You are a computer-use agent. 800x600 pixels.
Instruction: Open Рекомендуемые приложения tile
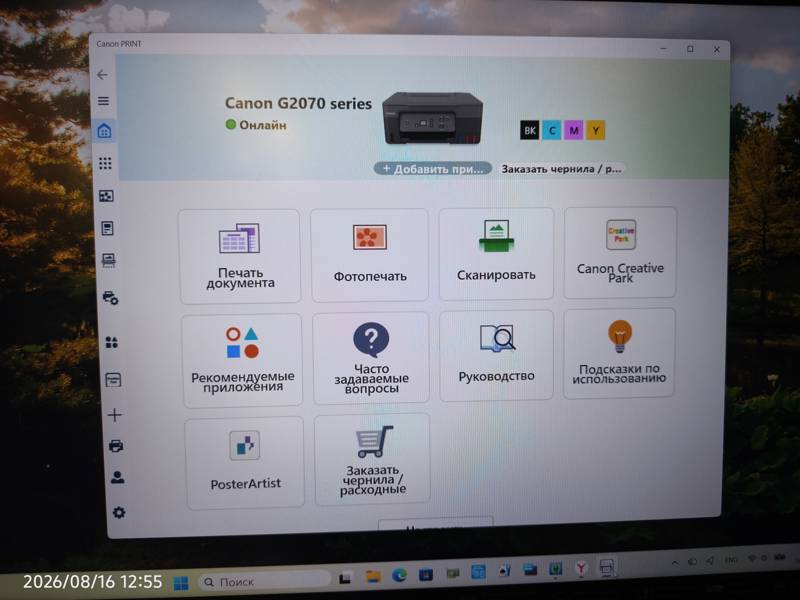click(x=242, y=360)
